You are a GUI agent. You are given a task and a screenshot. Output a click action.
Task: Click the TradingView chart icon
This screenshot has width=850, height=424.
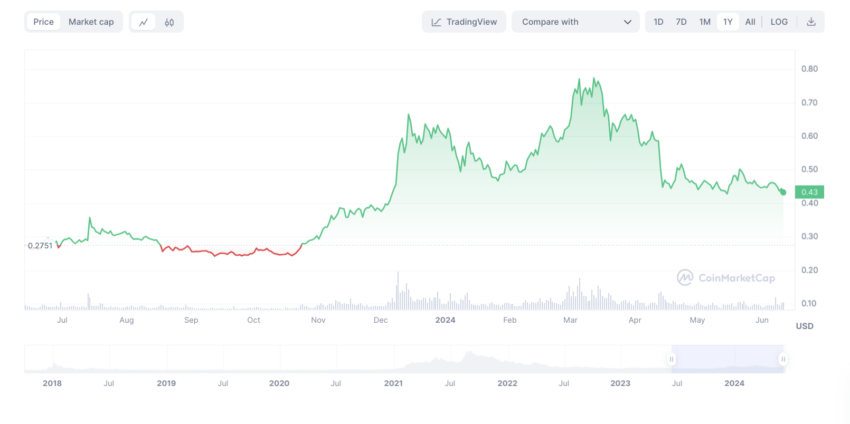click(x=437, y=22)
